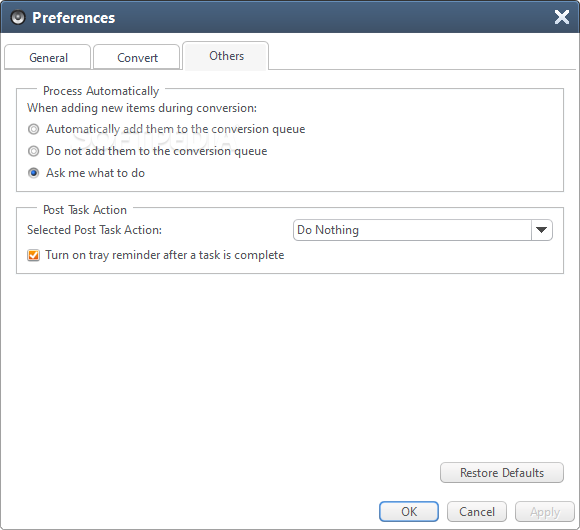
Task: Click the Restore Defaults button
Action: click(x=502, y=473)
